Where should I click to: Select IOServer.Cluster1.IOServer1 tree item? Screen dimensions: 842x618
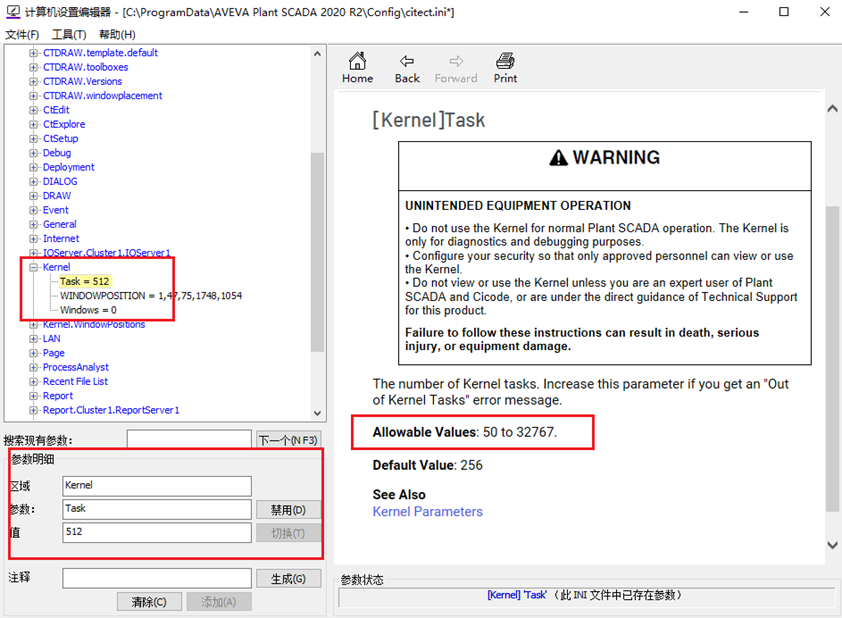click(x=106, y=253)
